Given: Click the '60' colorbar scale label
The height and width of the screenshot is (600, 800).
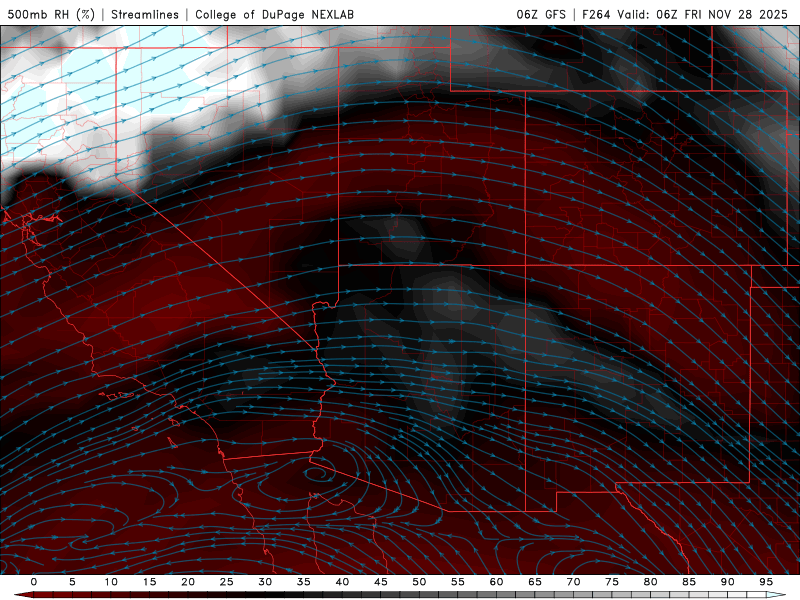Looking at the screenshot, I should 496,582.
